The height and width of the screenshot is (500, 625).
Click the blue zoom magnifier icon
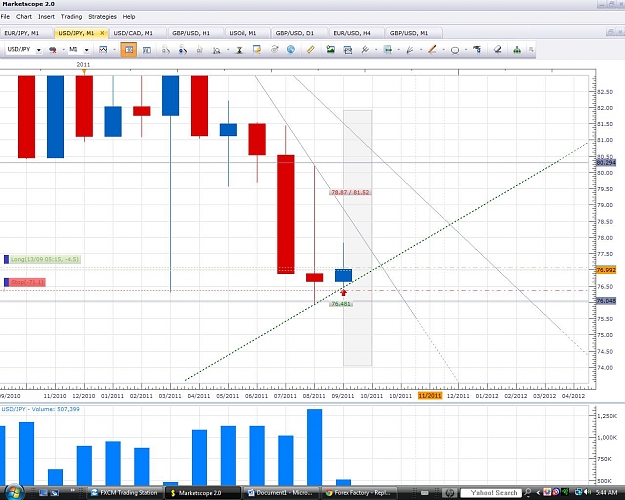[x=183, y=50]
